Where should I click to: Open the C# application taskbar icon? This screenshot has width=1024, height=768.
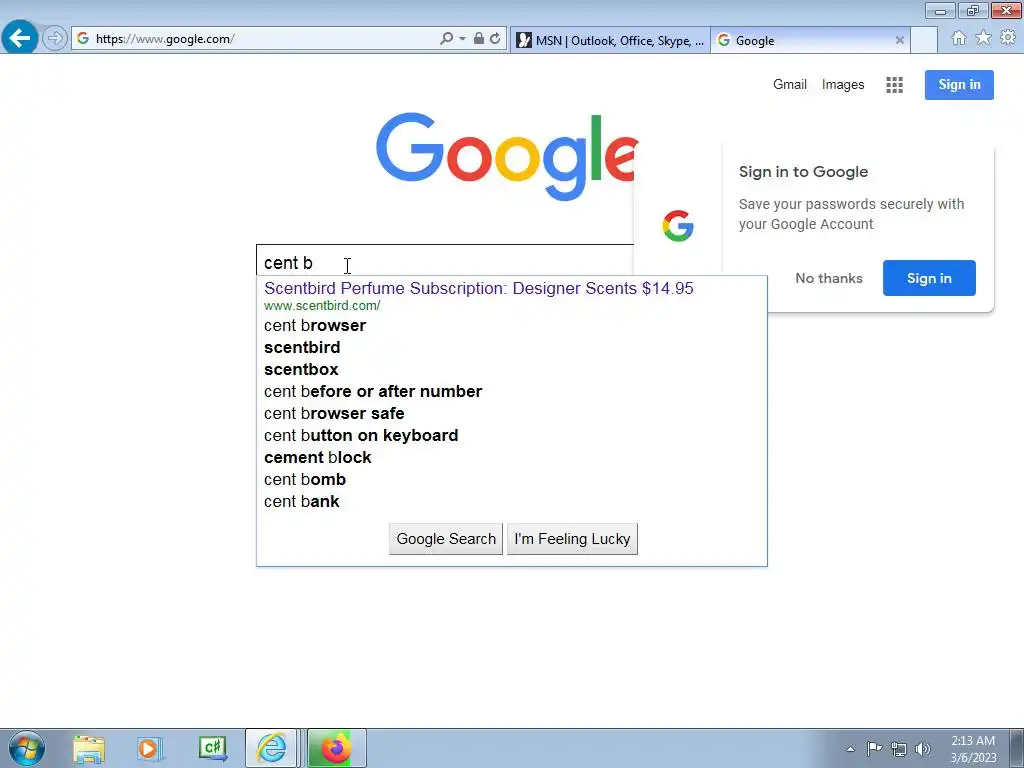[212, 749]
